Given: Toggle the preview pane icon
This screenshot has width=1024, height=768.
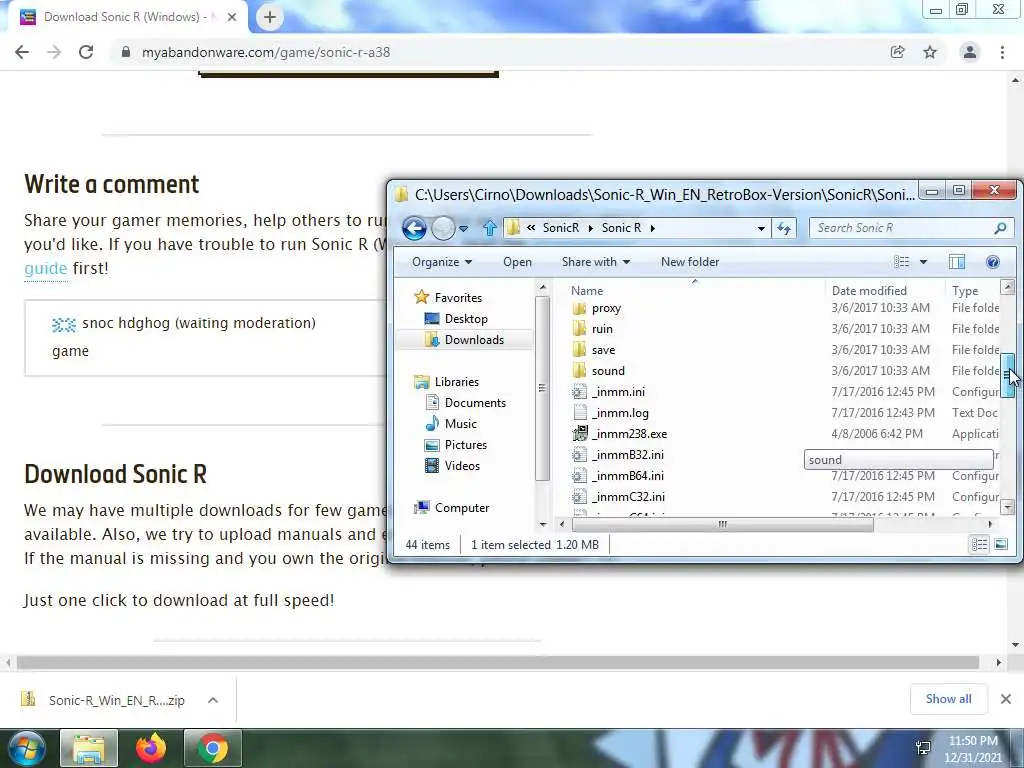Looking at the screenshot, I should (x=957, y=262).
